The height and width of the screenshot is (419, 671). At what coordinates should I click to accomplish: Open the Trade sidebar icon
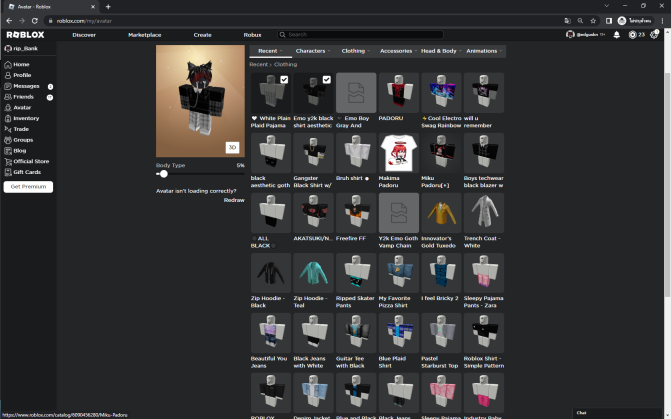click(8, 129)
